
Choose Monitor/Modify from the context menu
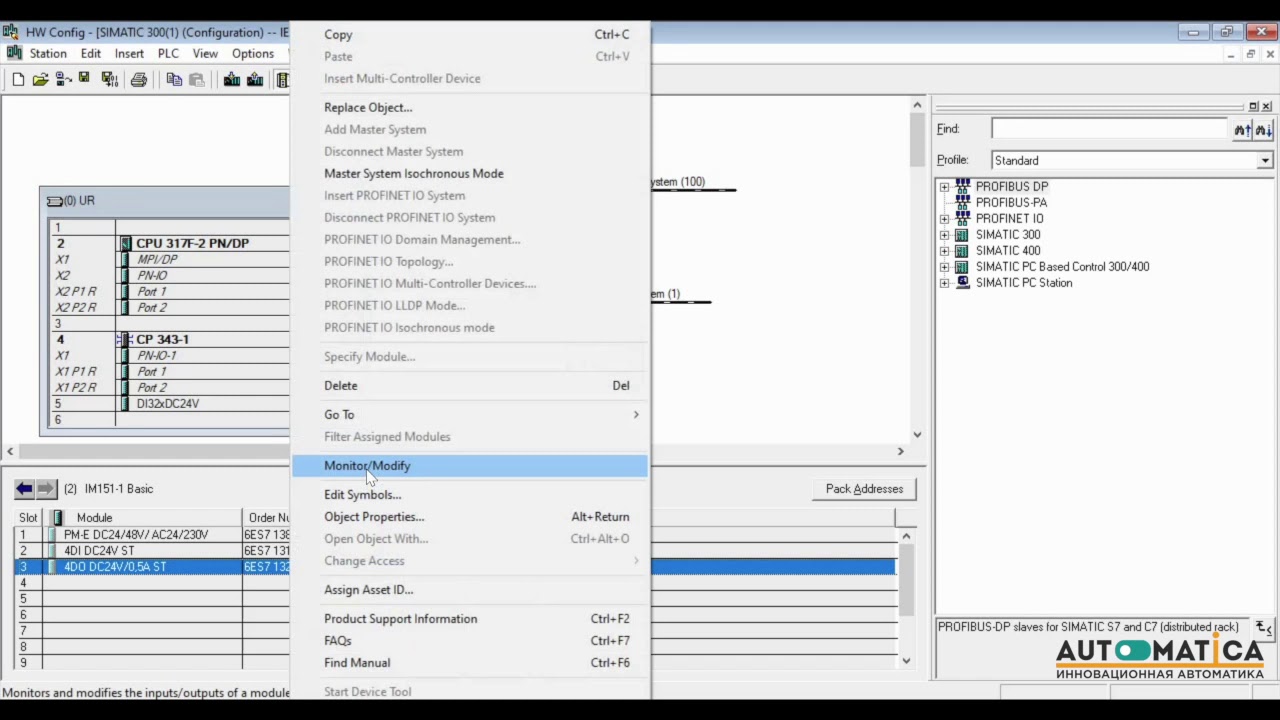[470, 466]
